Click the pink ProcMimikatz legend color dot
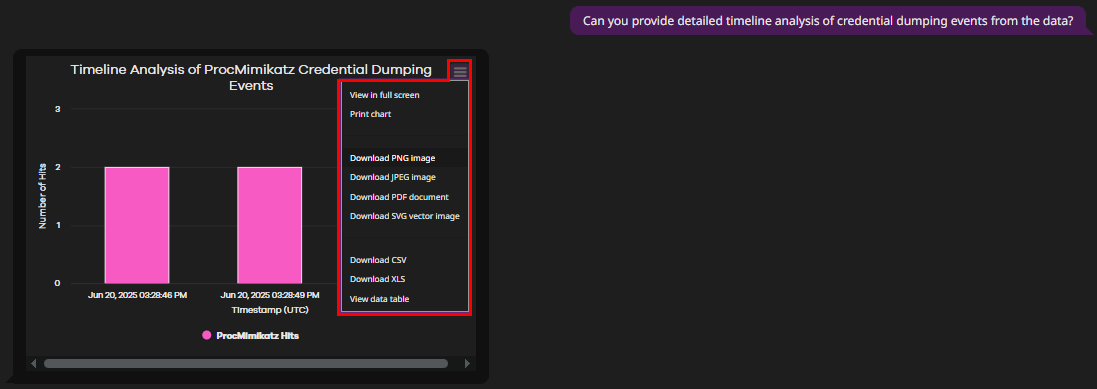 point(206,336)
